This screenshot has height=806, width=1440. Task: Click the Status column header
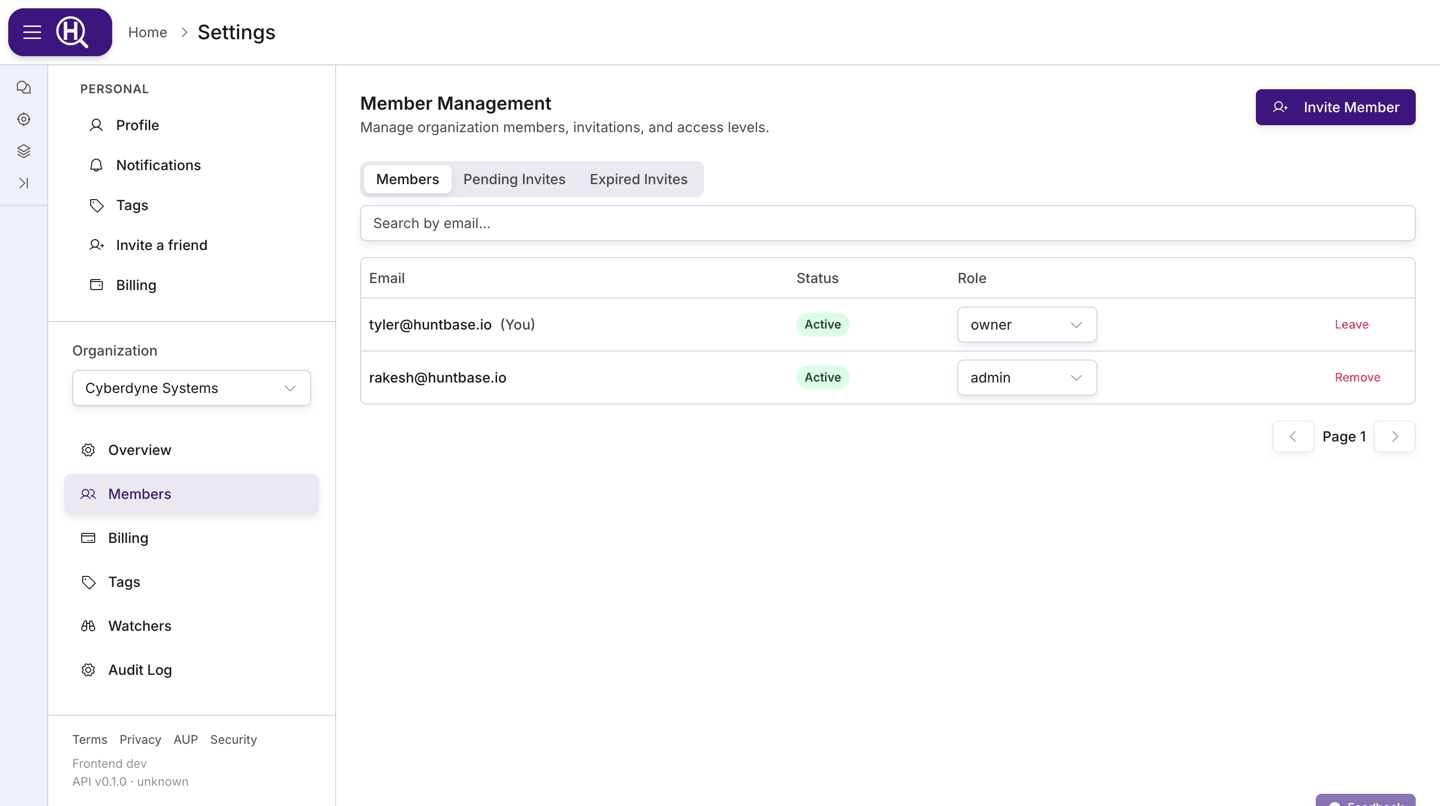click(817, 279)
